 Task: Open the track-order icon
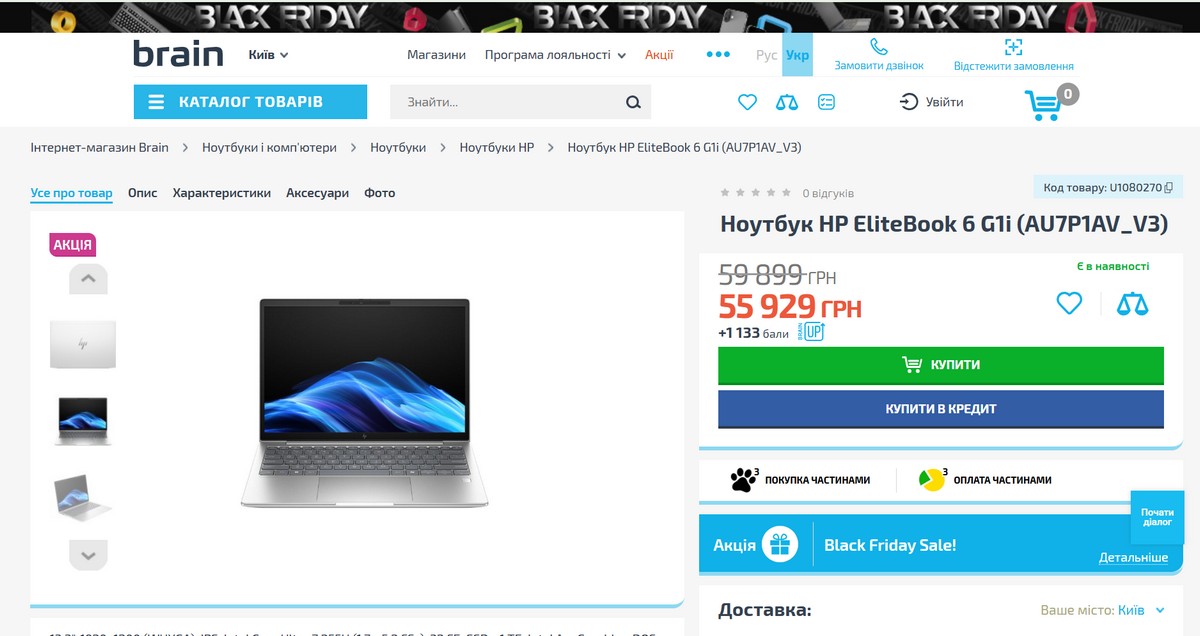pyautogui.click(x=1013, y=47)
